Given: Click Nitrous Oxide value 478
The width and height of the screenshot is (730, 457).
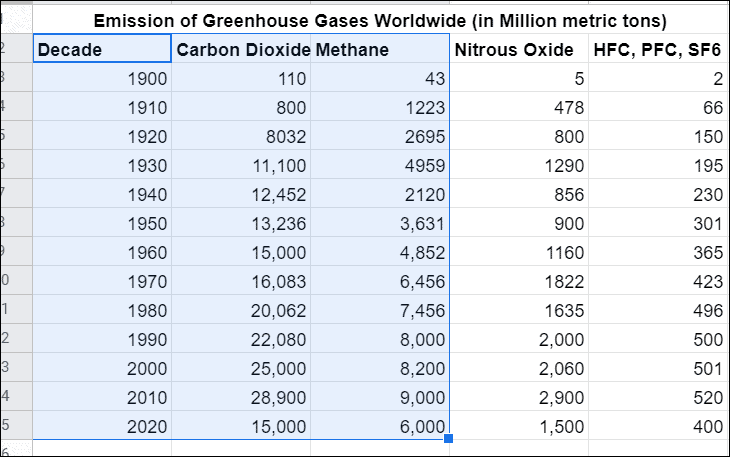Looking at the screenshot, I should pyautogui.click(x=519, y=107).
